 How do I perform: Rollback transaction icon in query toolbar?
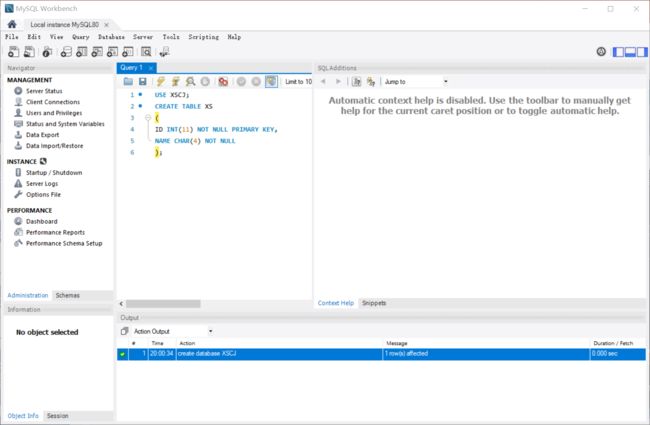256,82
